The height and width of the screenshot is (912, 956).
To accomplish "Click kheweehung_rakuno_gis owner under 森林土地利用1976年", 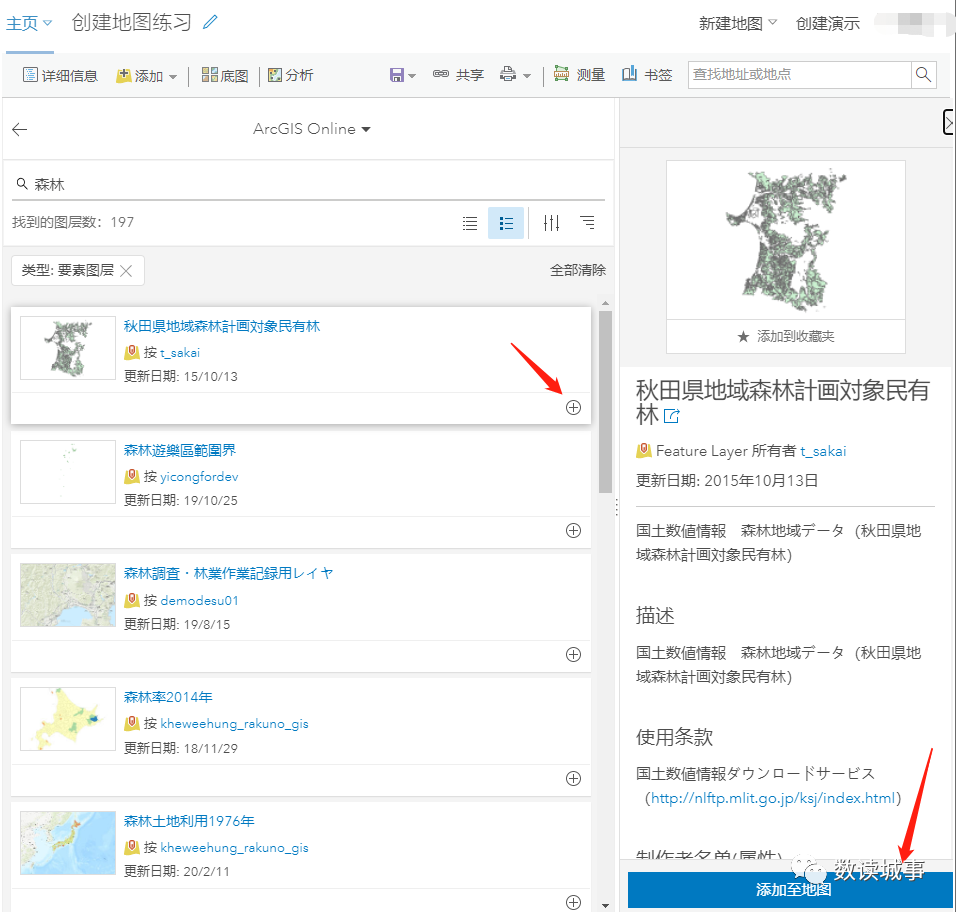I will (x=234, y=847).
